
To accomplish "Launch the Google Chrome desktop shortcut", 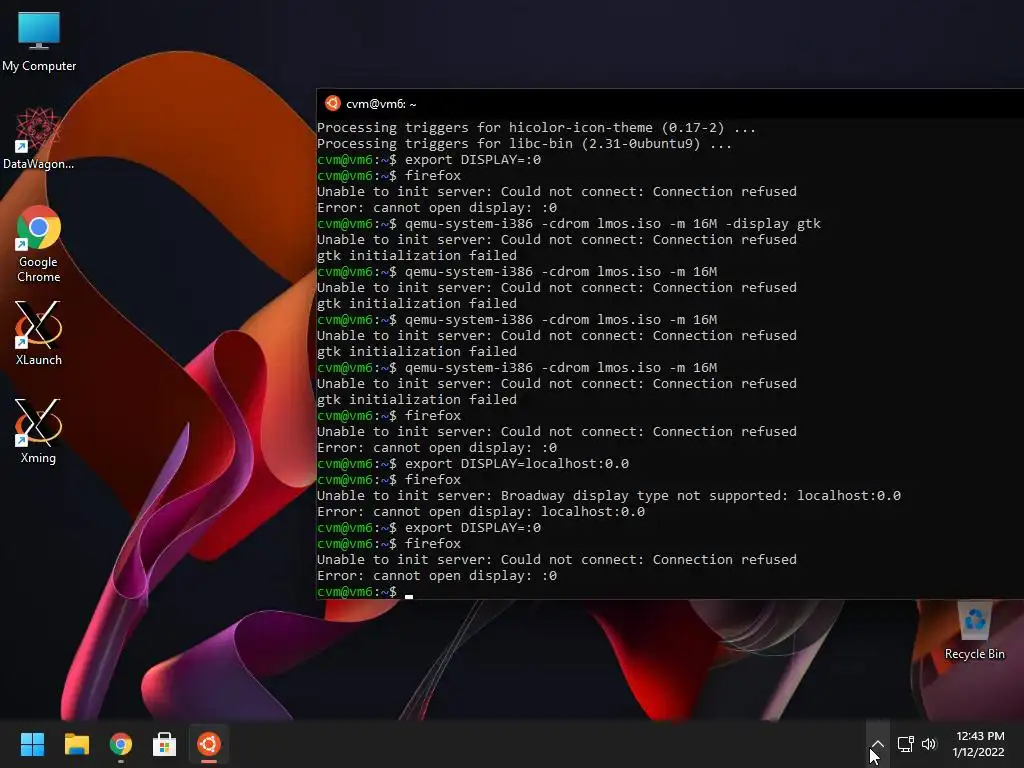I will point(39,244).
